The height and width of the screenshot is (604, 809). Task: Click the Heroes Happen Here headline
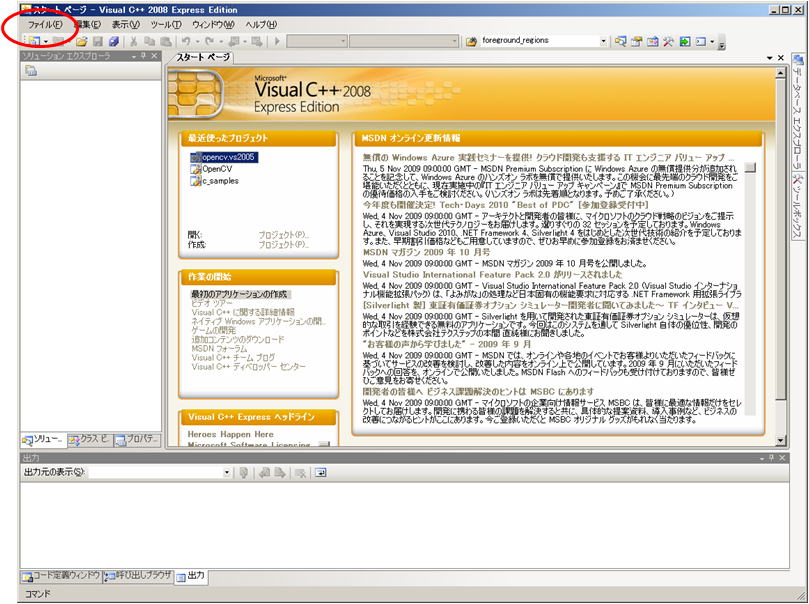[x=231, y=434]
